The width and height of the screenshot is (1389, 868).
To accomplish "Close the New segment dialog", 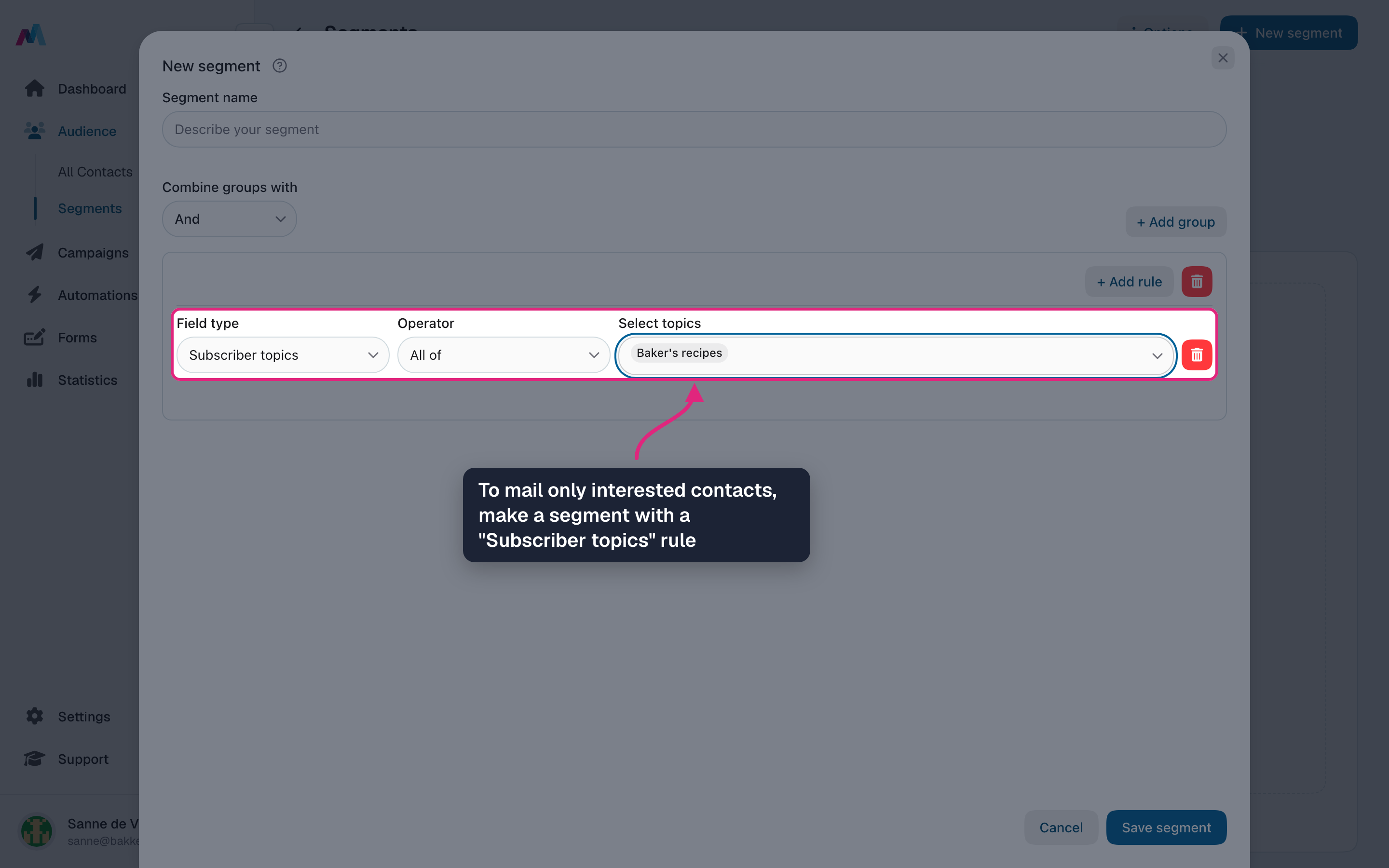I will coord(1223,58).
